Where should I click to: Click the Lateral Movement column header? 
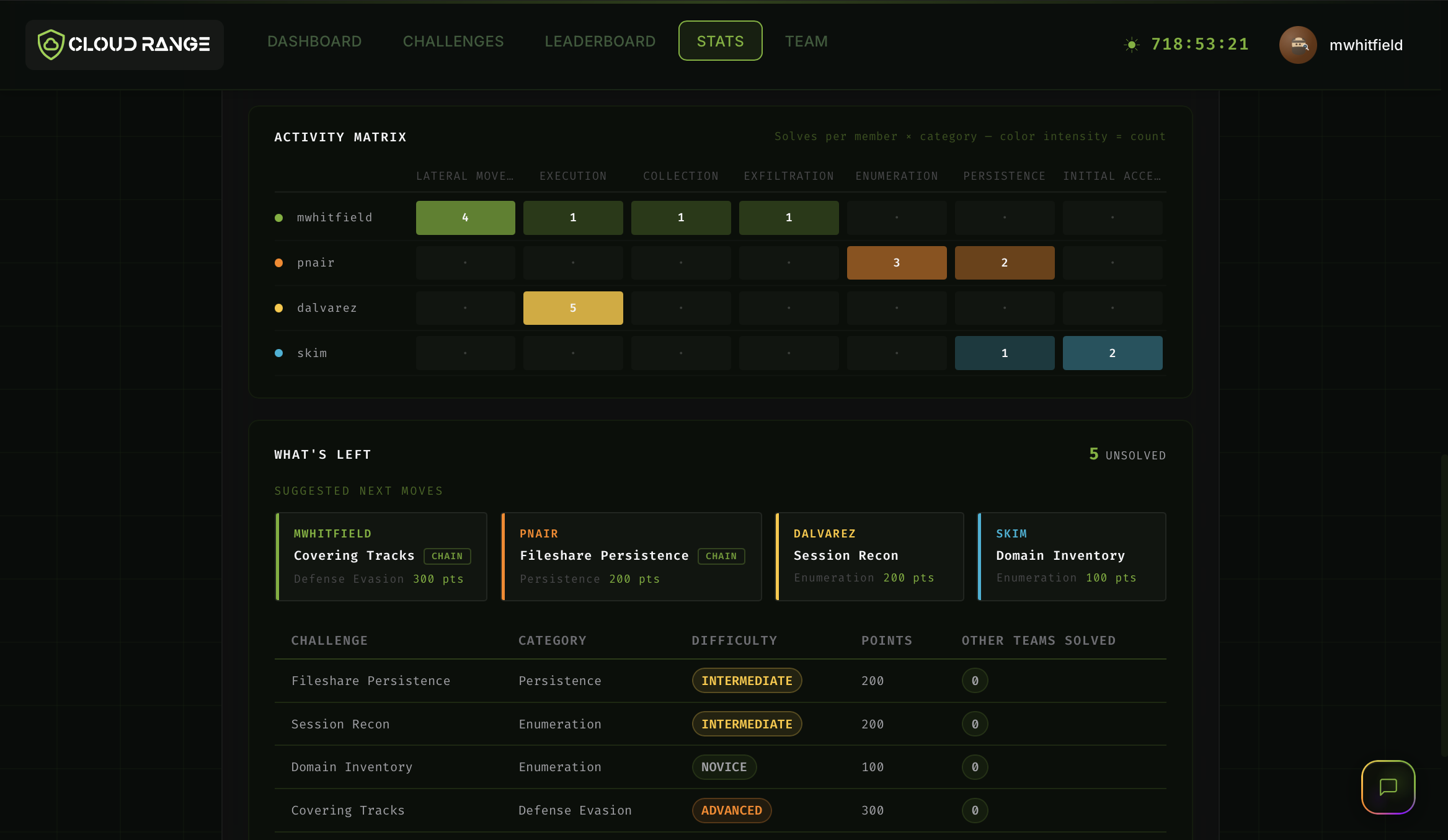(465, 176)
